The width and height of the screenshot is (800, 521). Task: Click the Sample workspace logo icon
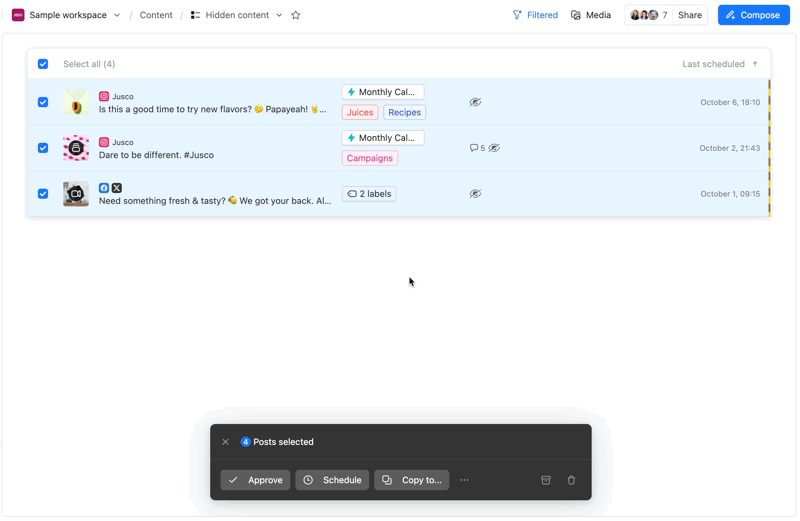[x=18, y=15]
